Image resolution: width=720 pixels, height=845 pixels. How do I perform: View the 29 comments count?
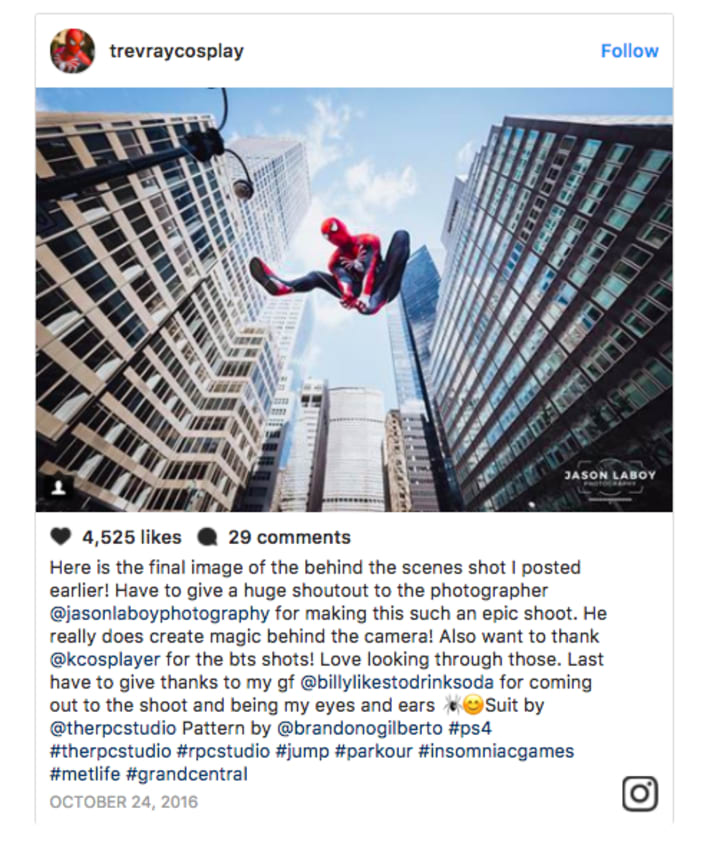tap(289, 537)
